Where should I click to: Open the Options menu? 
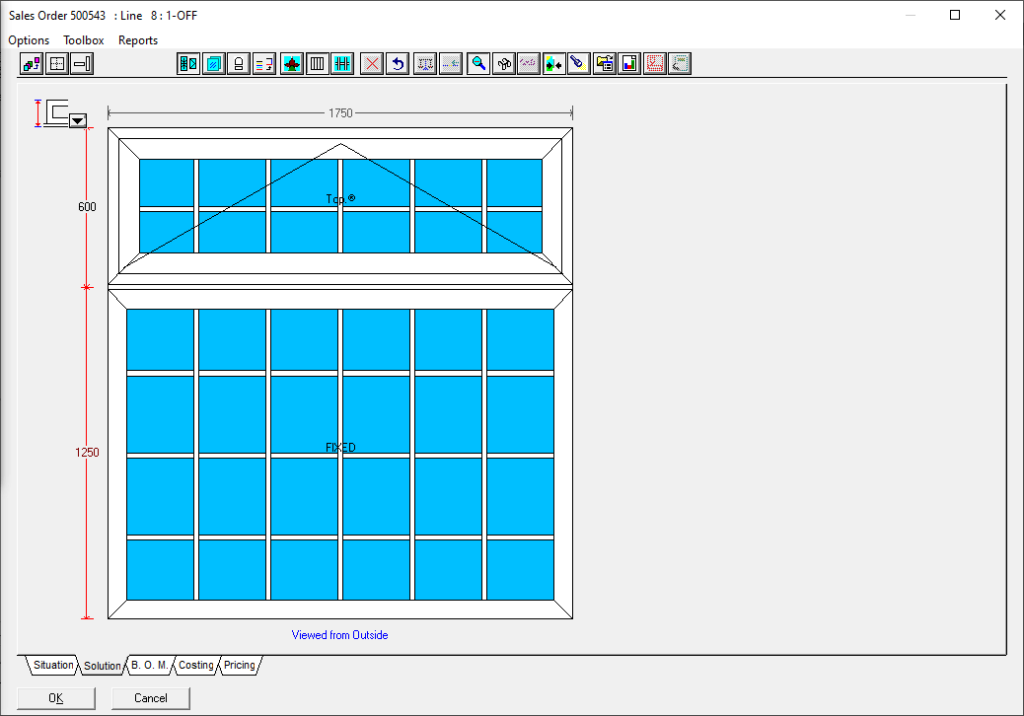point(29,40)
